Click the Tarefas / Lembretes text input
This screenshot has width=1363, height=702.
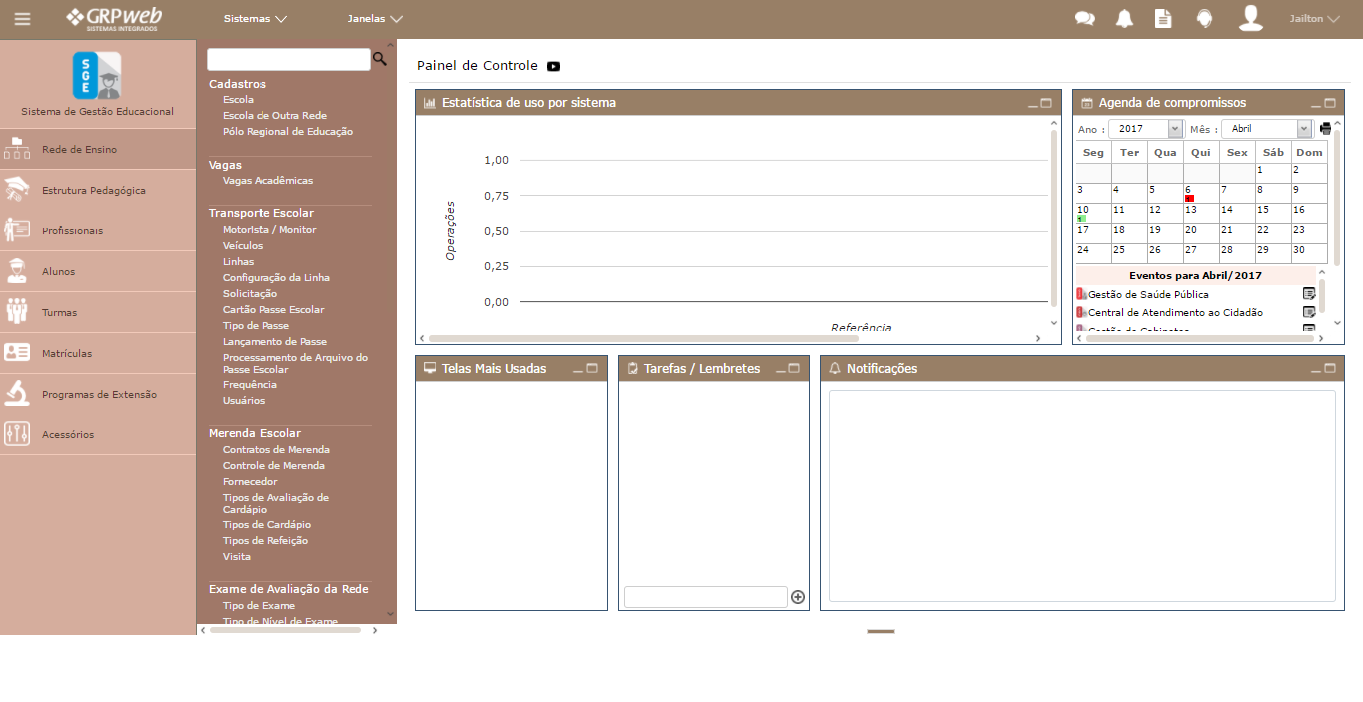coord(706,597)
